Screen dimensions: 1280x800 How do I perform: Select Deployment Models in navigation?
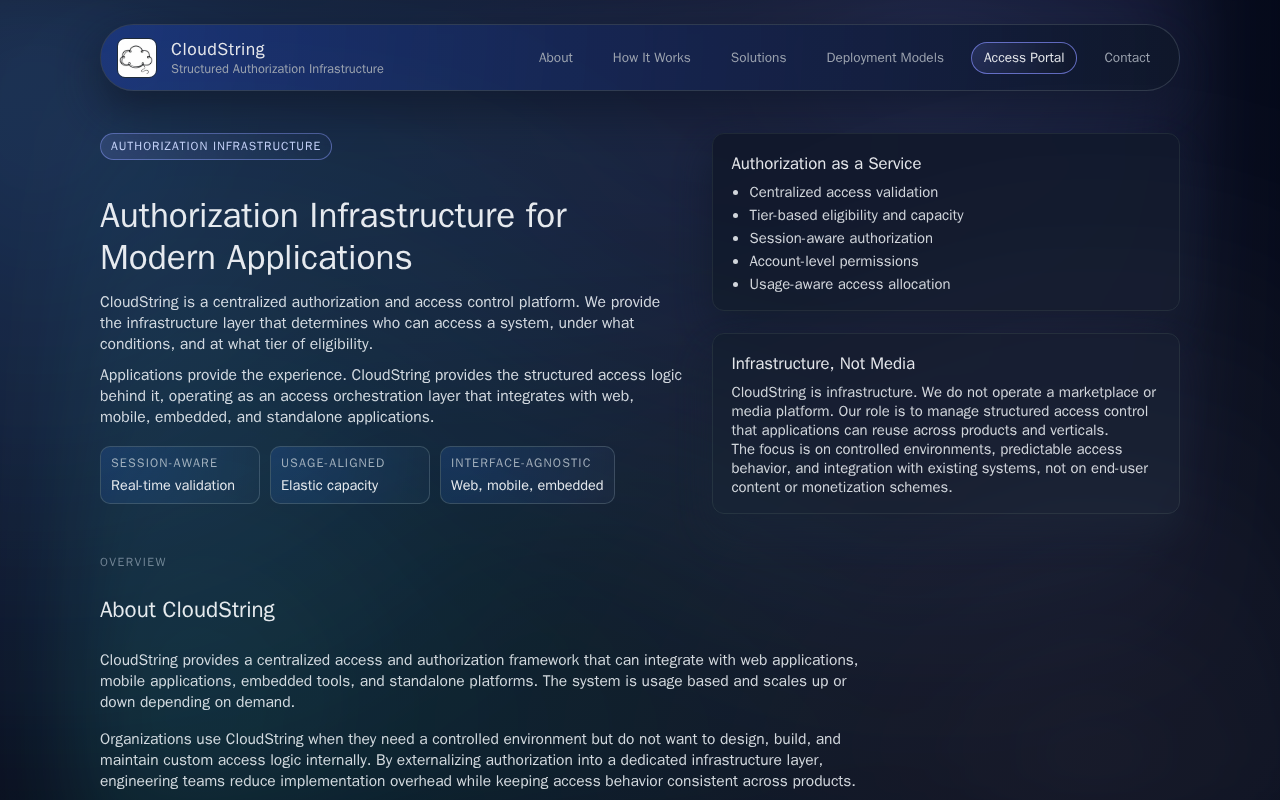pos(885,58)
